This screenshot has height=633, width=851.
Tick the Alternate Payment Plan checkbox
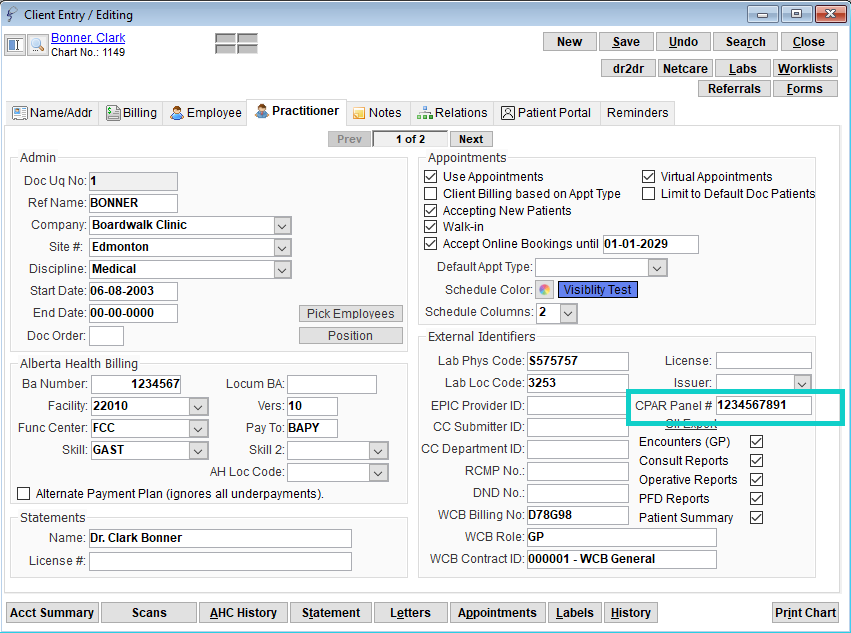(x=24, y=494)
